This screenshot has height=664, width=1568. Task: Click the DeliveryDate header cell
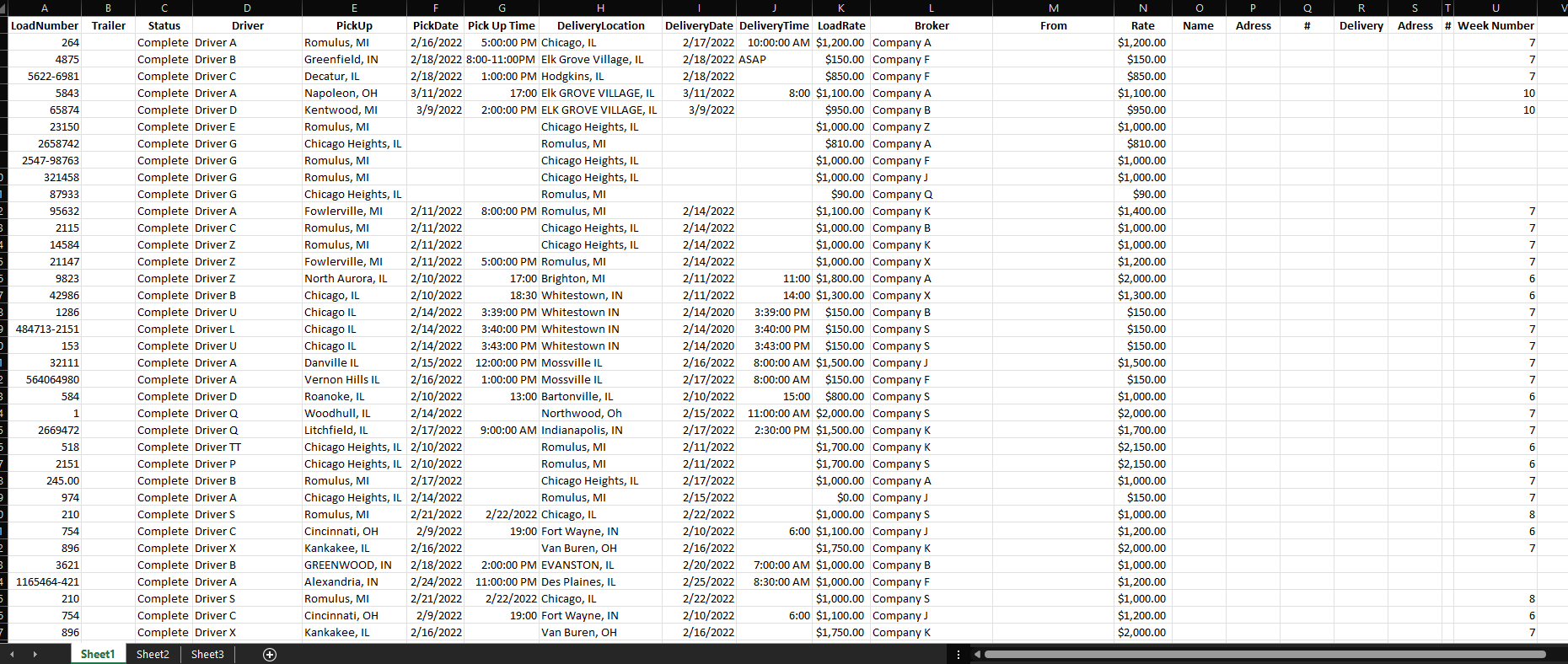click(699, 25)
